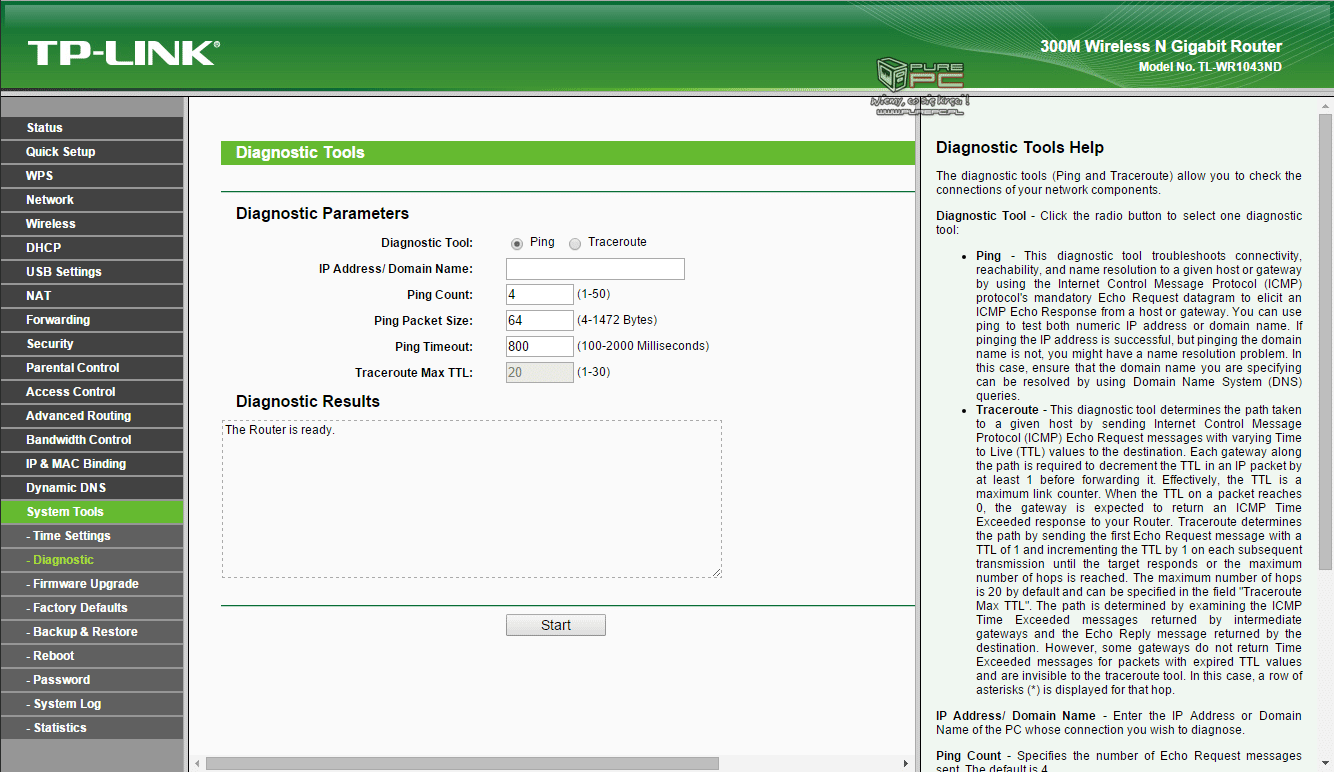This screenshot has height=772, width=1334.
Task: Click the Ping Packet Size field
Action: point(540,321)
